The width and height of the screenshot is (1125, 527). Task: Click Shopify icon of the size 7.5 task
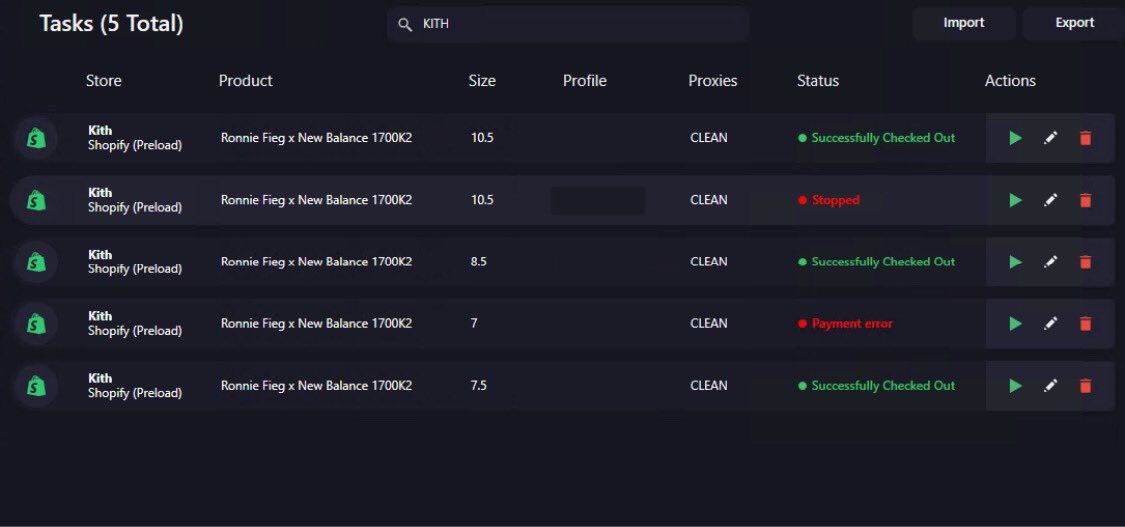pos(36,386)
